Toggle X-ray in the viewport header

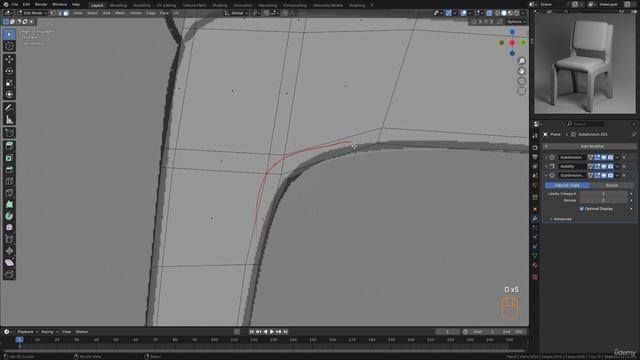pyautogui.click(x=489, y=13)
